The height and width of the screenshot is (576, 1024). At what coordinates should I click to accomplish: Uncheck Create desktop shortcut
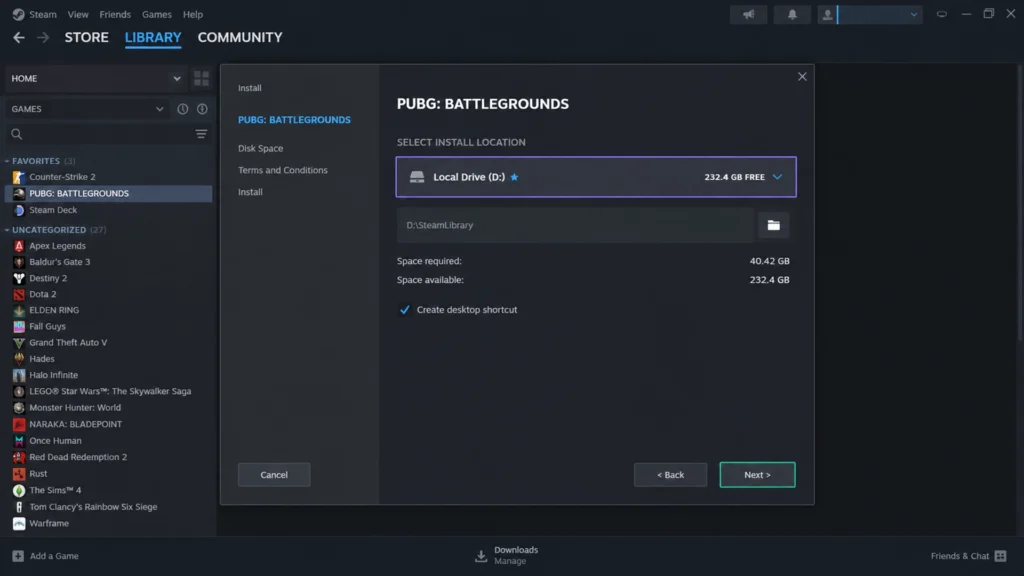405,310
